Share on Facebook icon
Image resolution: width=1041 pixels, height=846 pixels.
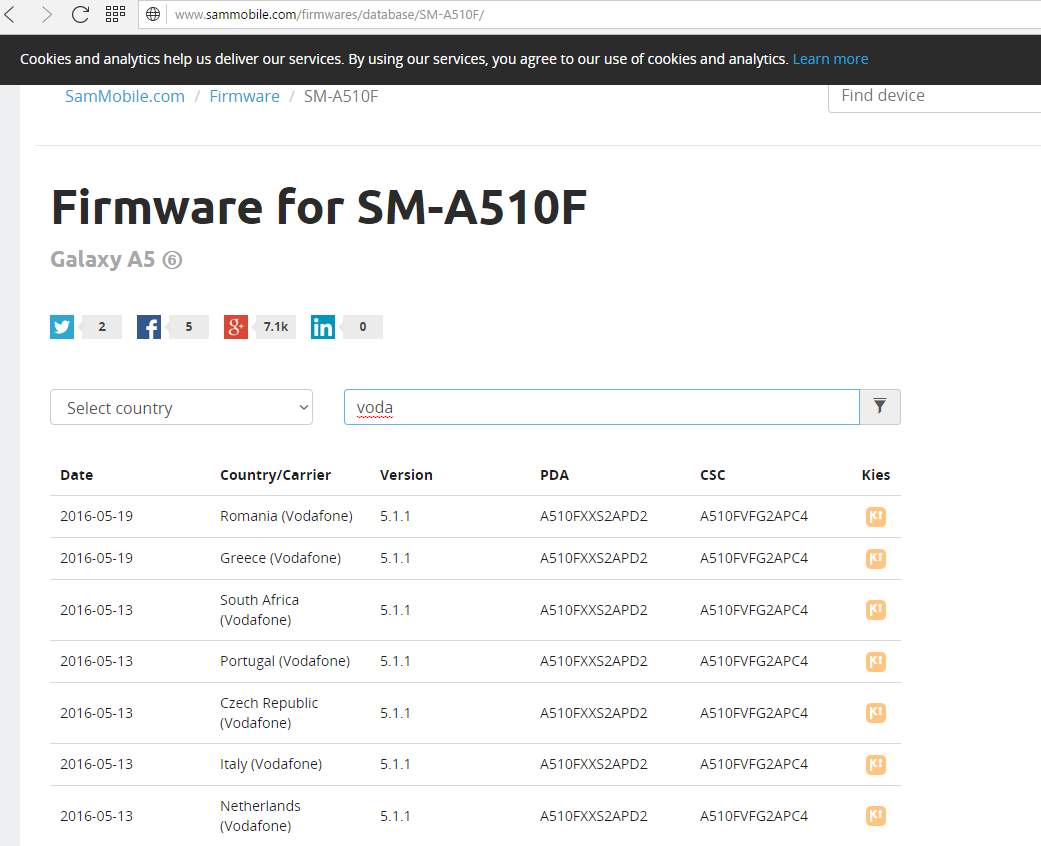[149, 327]
